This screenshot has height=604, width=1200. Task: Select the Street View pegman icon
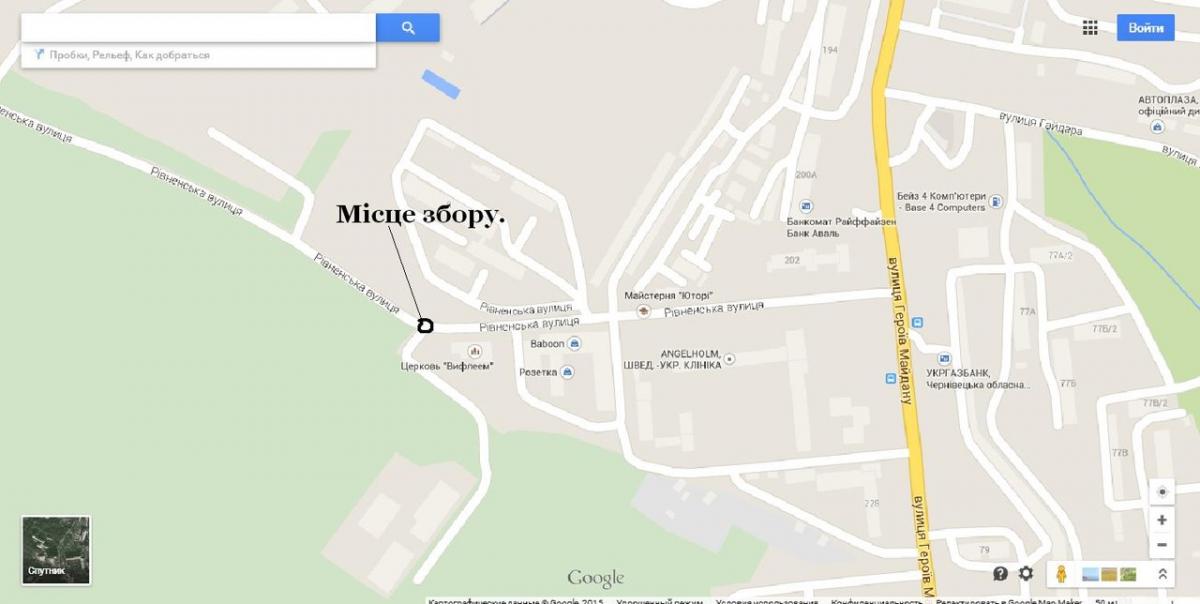pyautogui.click(x=1062, y=574)
